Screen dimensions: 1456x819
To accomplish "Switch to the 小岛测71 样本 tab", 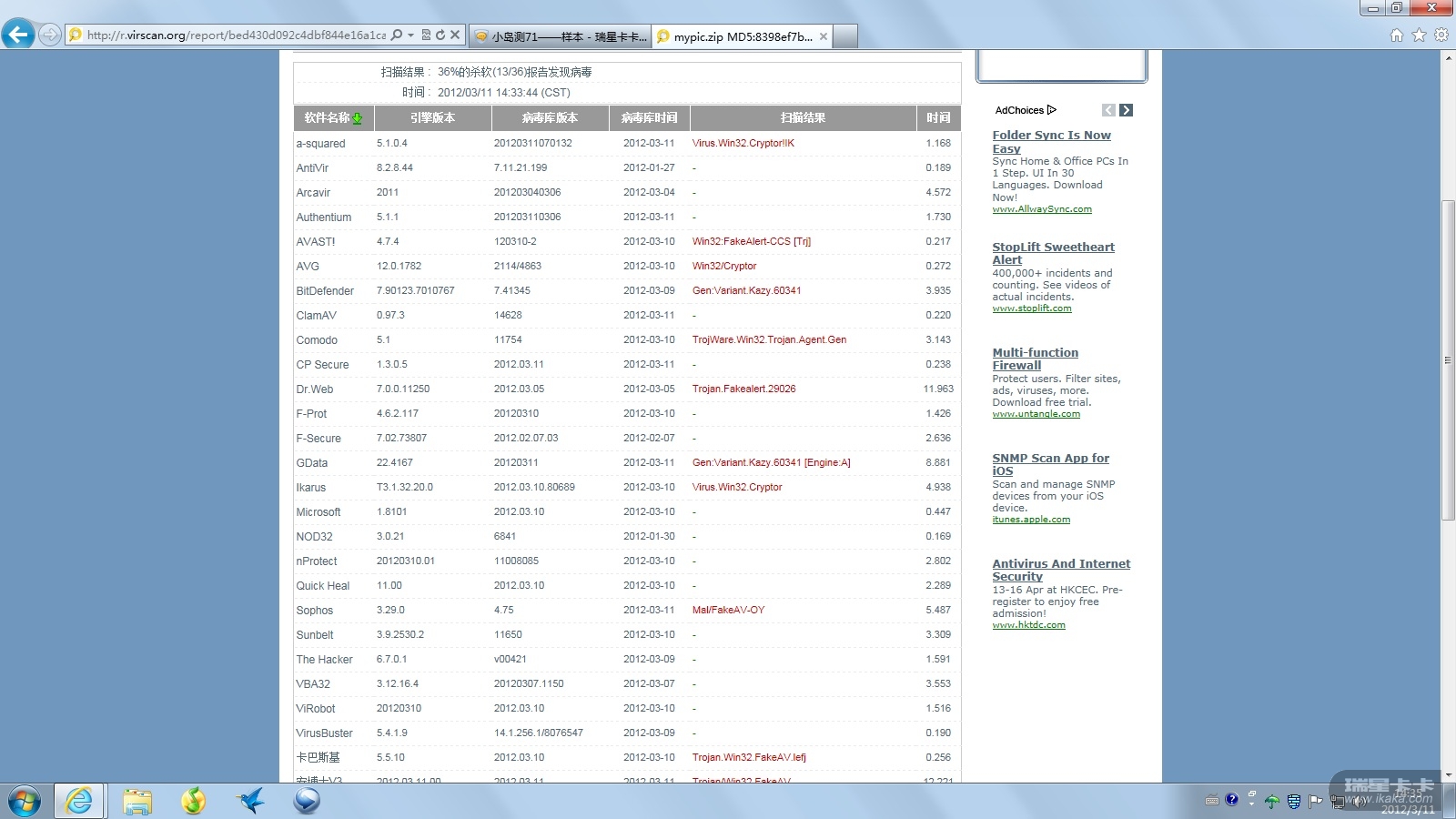I will pos(560,36).
